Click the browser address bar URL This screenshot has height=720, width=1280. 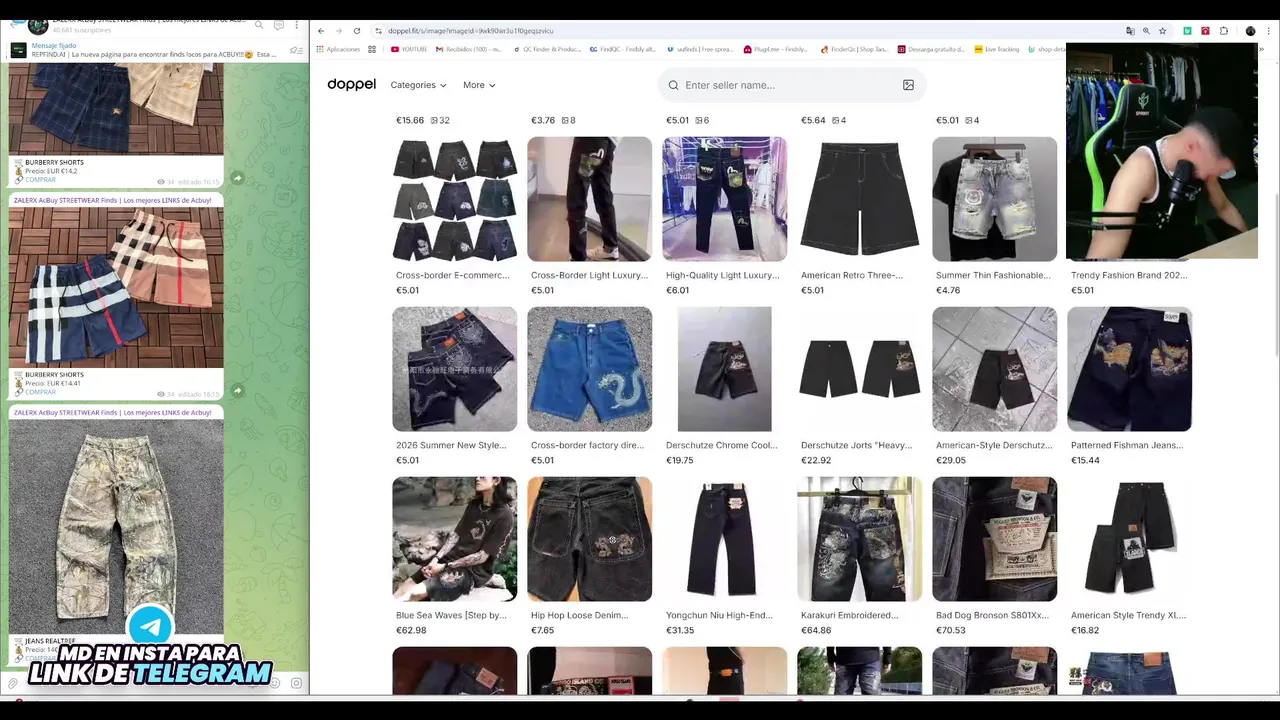tap(470, 31)
